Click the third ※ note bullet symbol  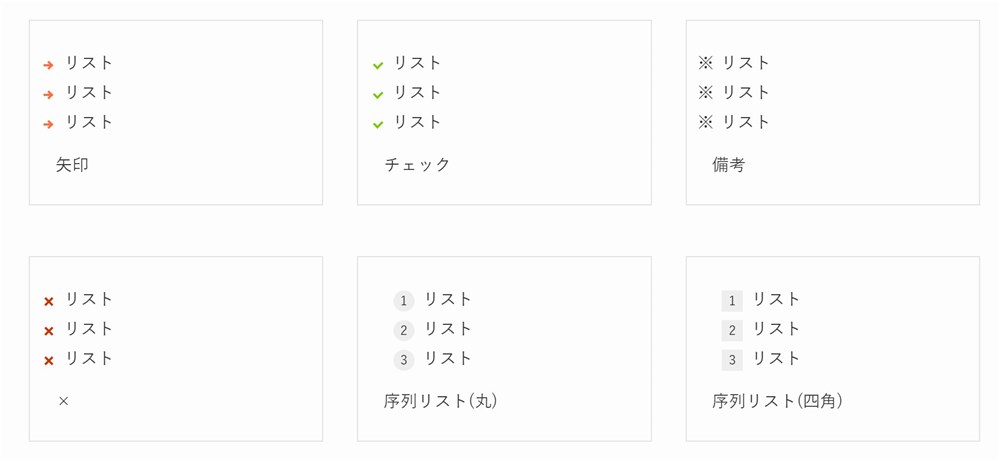[705, 122]
